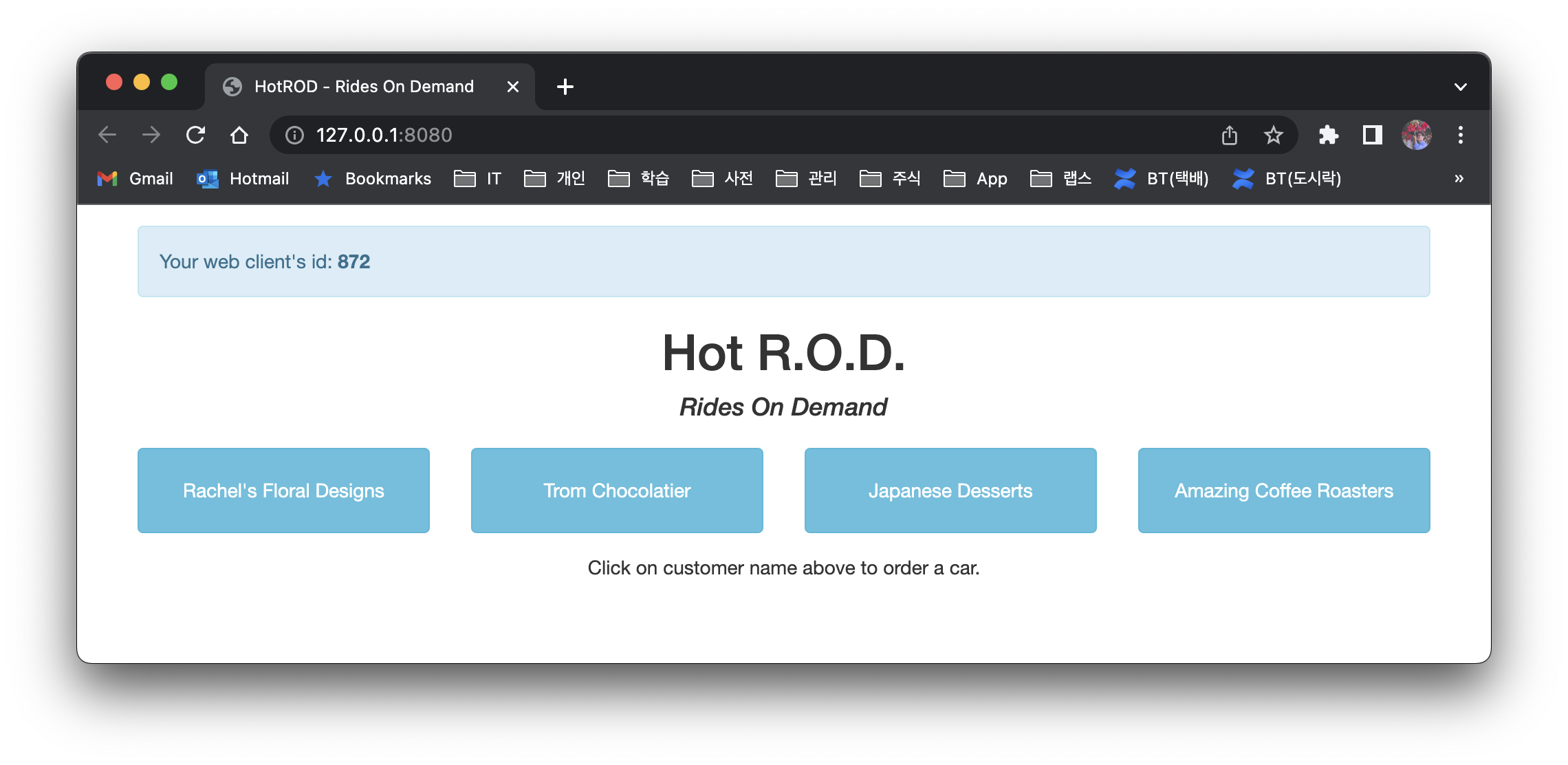The image size is (1568, 765).
Task: Open the browser home page
Action: [x=239, y=135]
